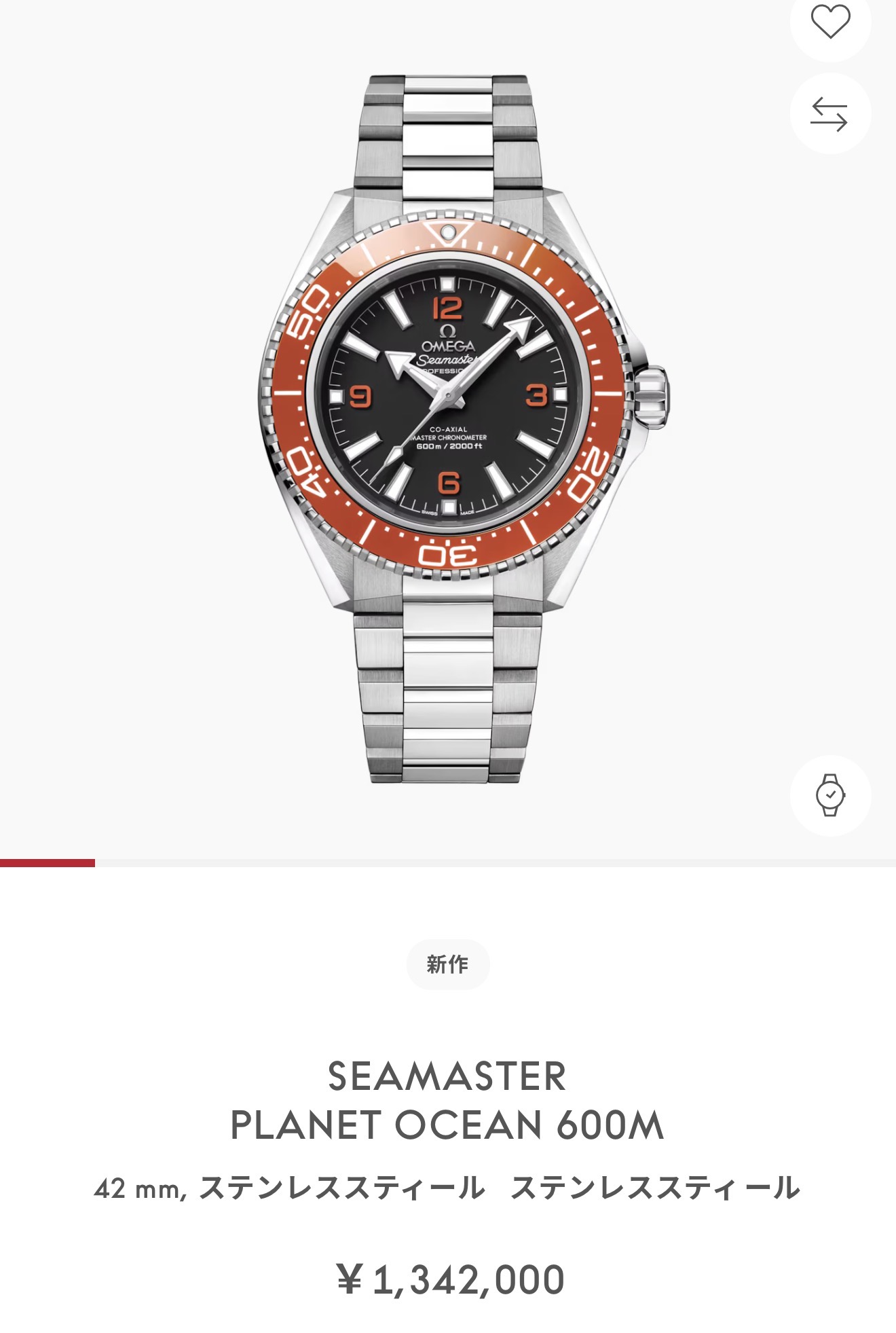896x1333 pixels.
Task: Click the gray portion of gallery progress bar
Action: point(496,863)
